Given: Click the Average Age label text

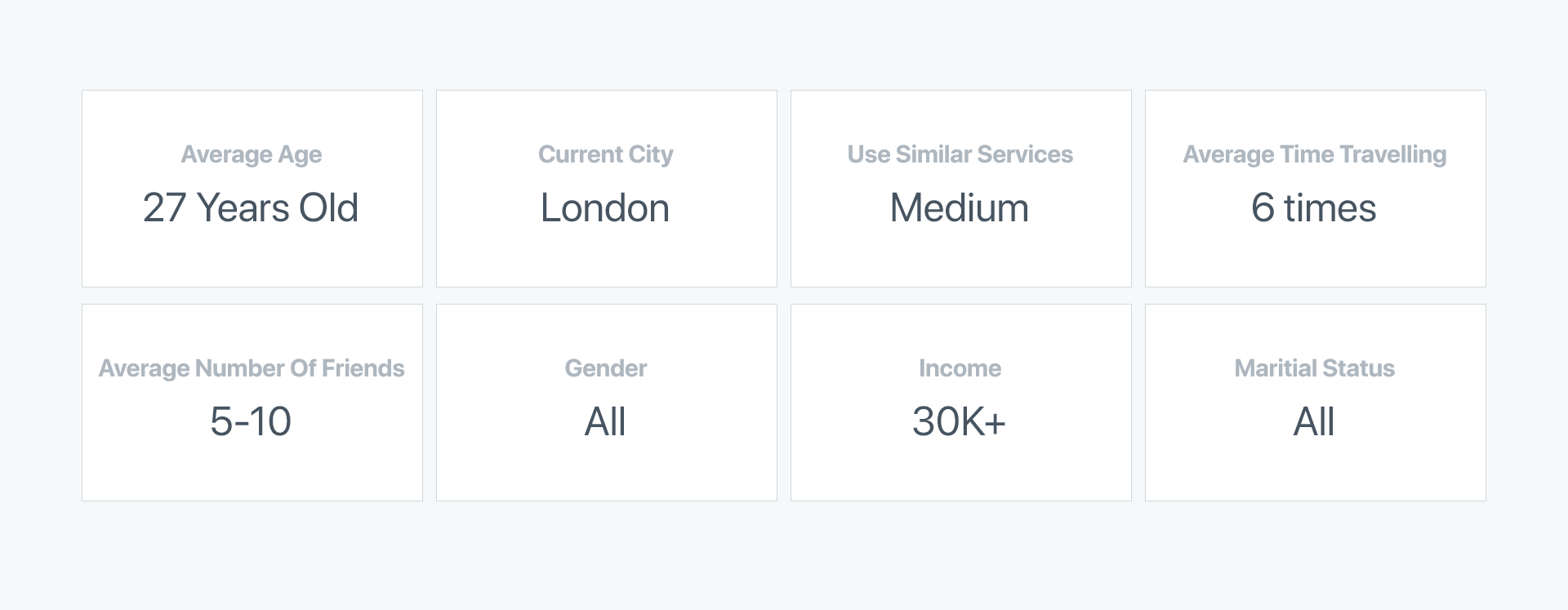Looking at the screenshot, I should pos(252,154).
